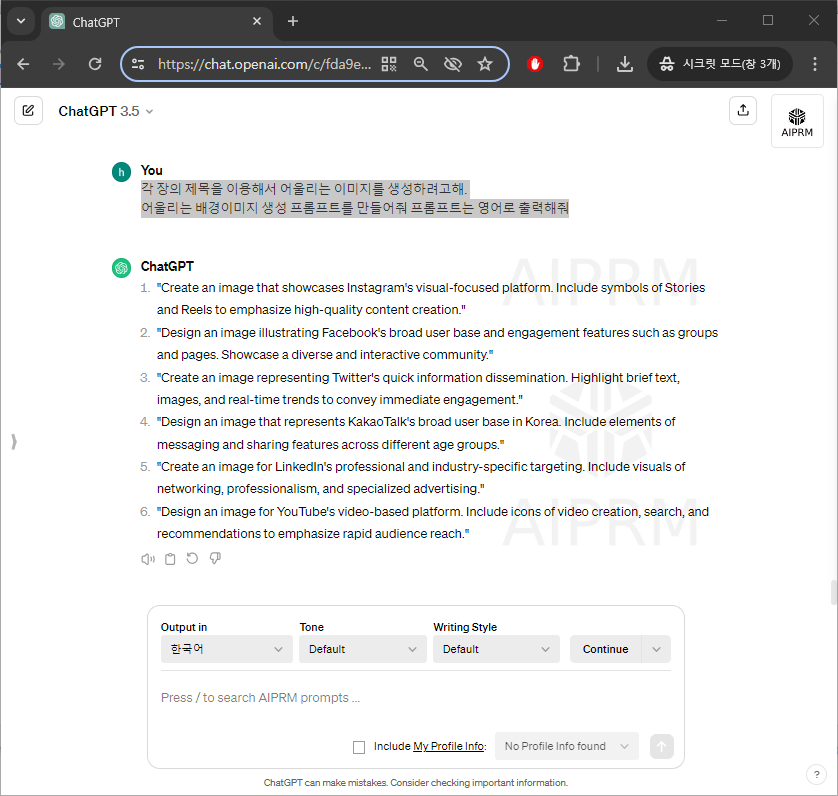Expand the arrow next to Continue
Screen dimensions: 838x796
click(656, 649)
